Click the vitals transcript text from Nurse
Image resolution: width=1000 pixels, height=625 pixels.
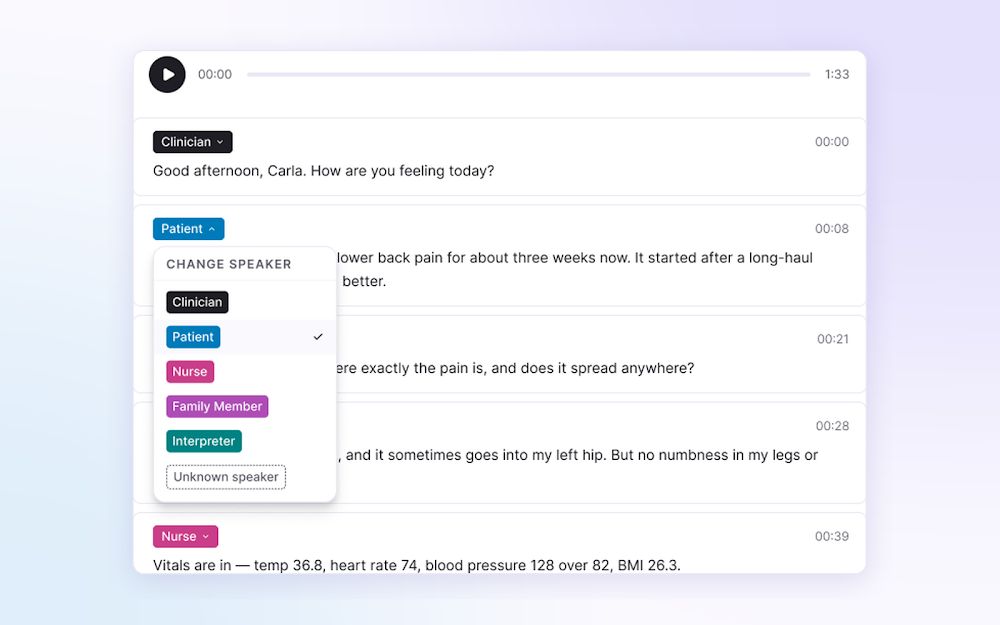(x=416, y=565)
